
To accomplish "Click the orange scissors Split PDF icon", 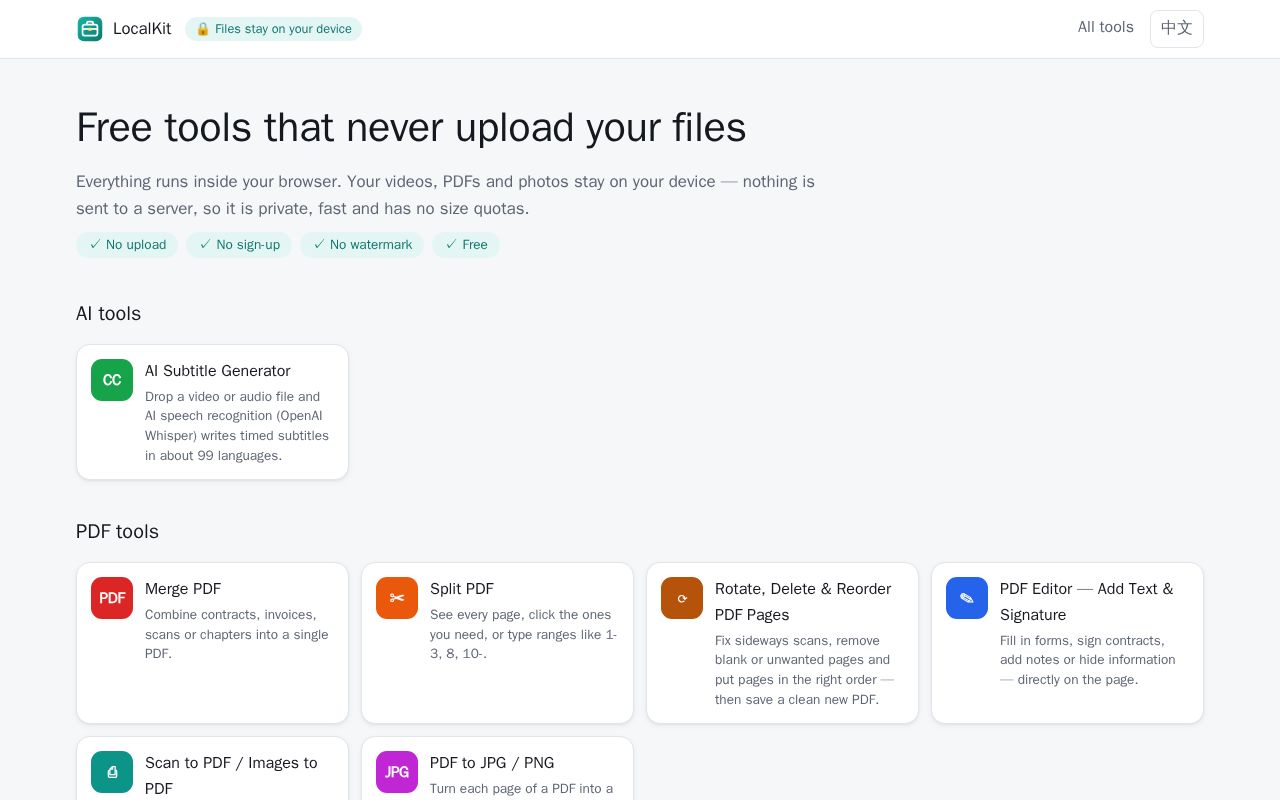I will point(397,598).
